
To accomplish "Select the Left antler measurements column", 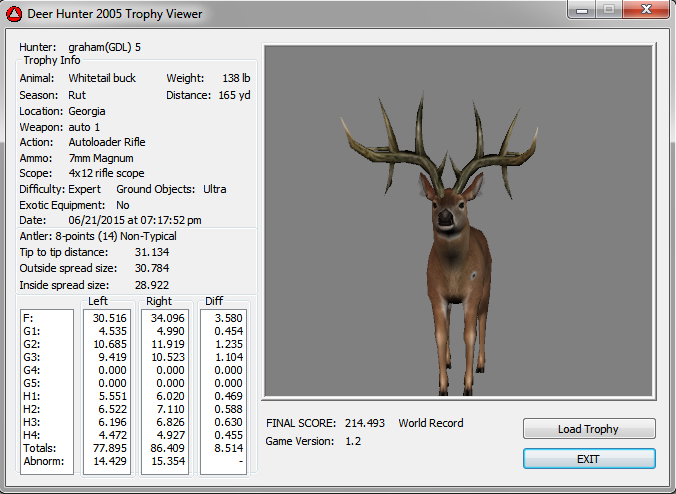I will pos(106,391).
